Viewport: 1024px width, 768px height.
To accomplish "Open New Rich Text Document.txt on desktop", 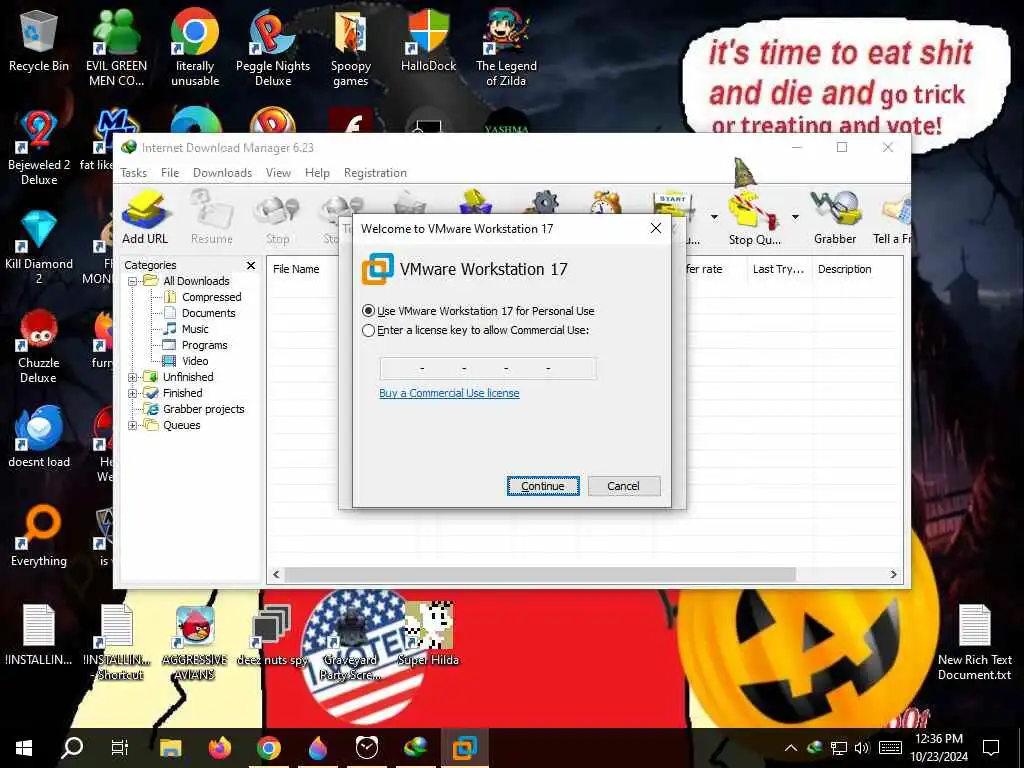I will [x=974, y=643].
